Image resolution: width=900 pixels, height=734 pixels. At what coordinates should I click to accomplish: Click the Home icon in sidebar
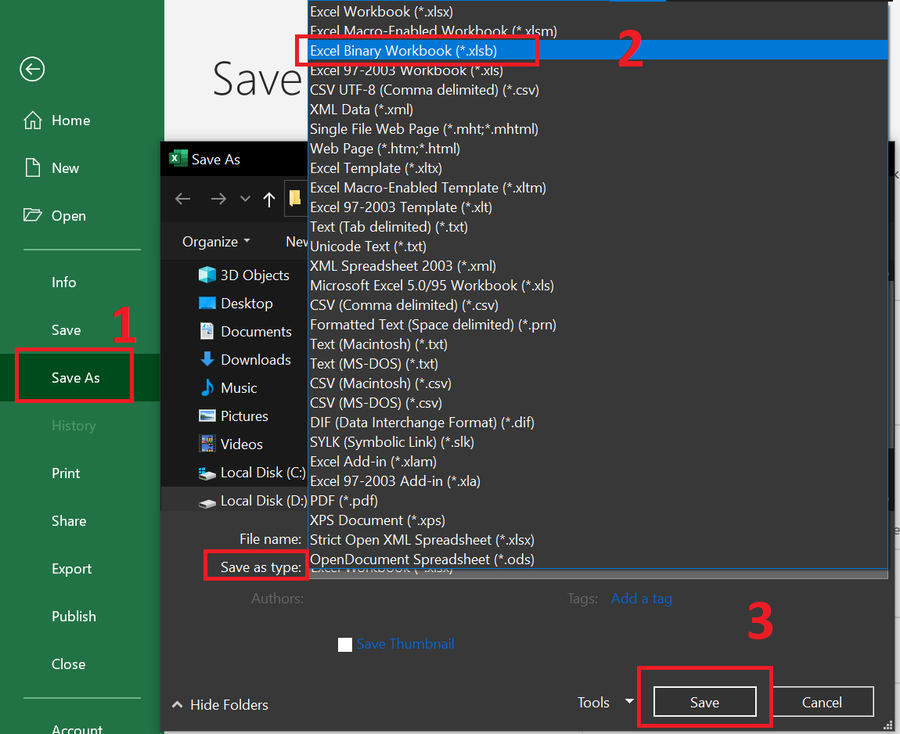point(33,120)
